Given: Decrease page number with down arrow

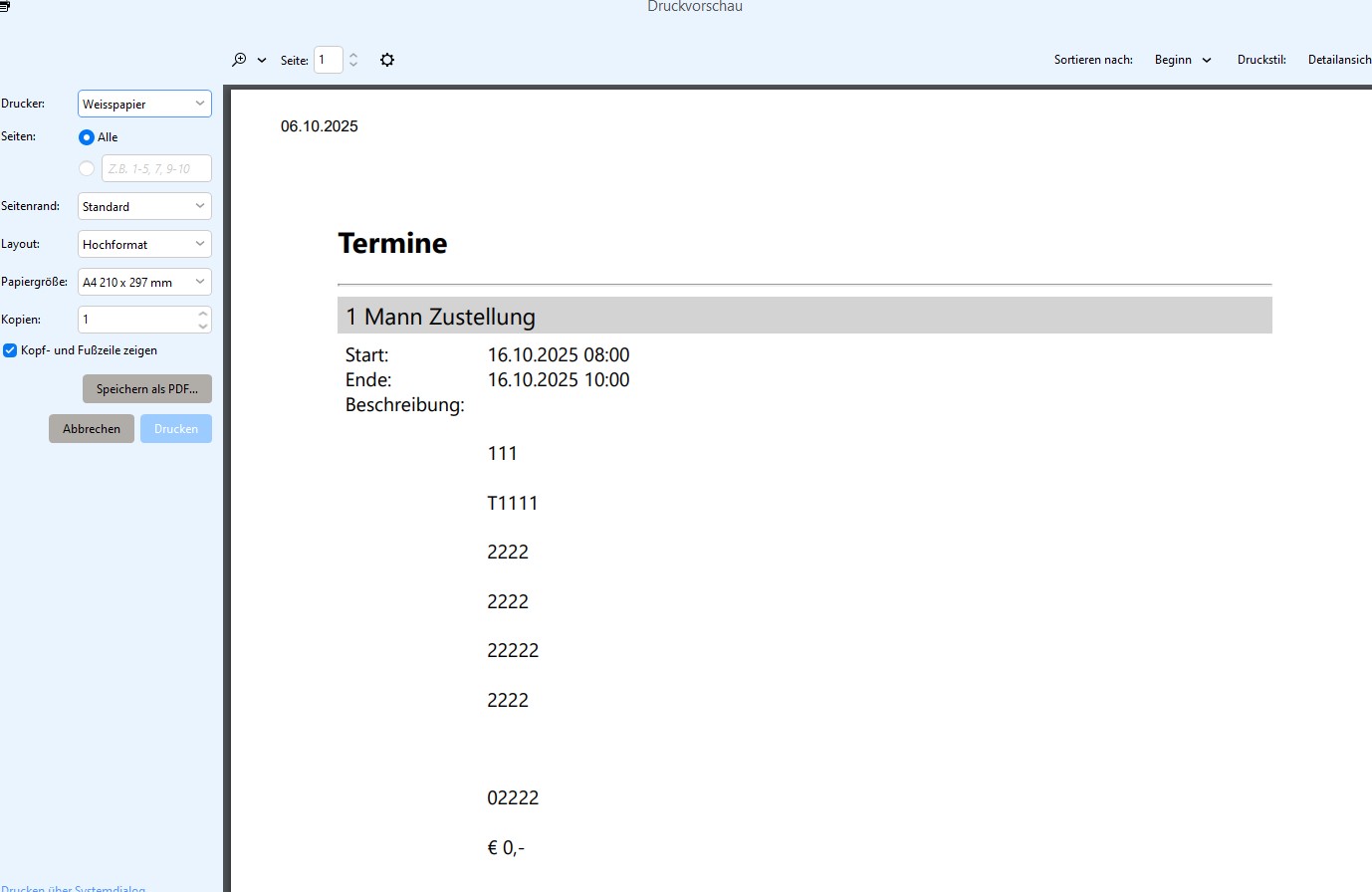Looking at the screenshot, I should click(x=353, y=65).
